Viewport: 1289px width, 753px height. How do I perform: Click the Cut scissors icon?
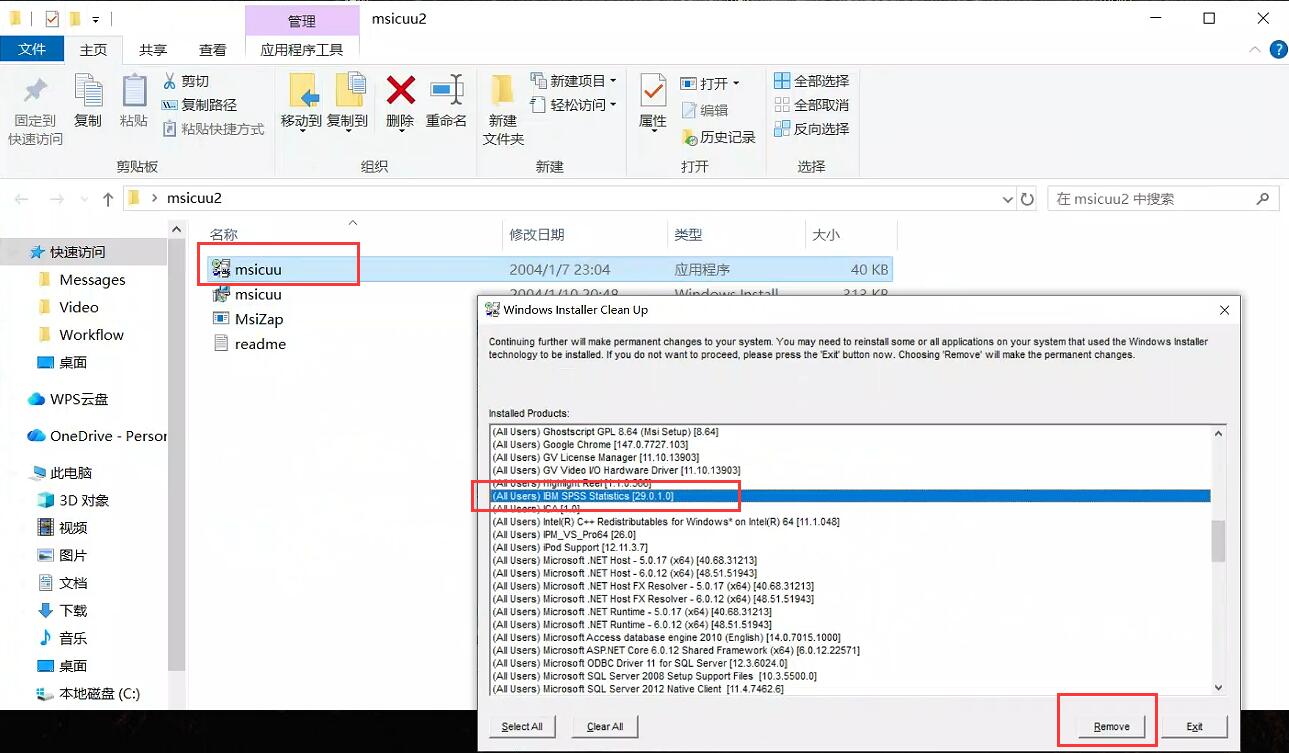point(170,81)
